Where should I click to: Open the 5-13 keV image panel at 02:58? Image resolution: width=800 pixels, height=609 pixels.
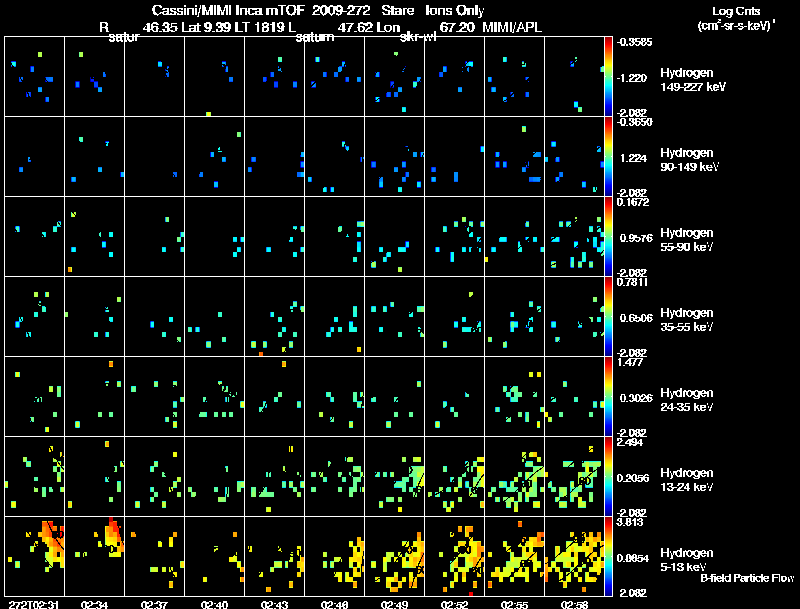(574, 556)
